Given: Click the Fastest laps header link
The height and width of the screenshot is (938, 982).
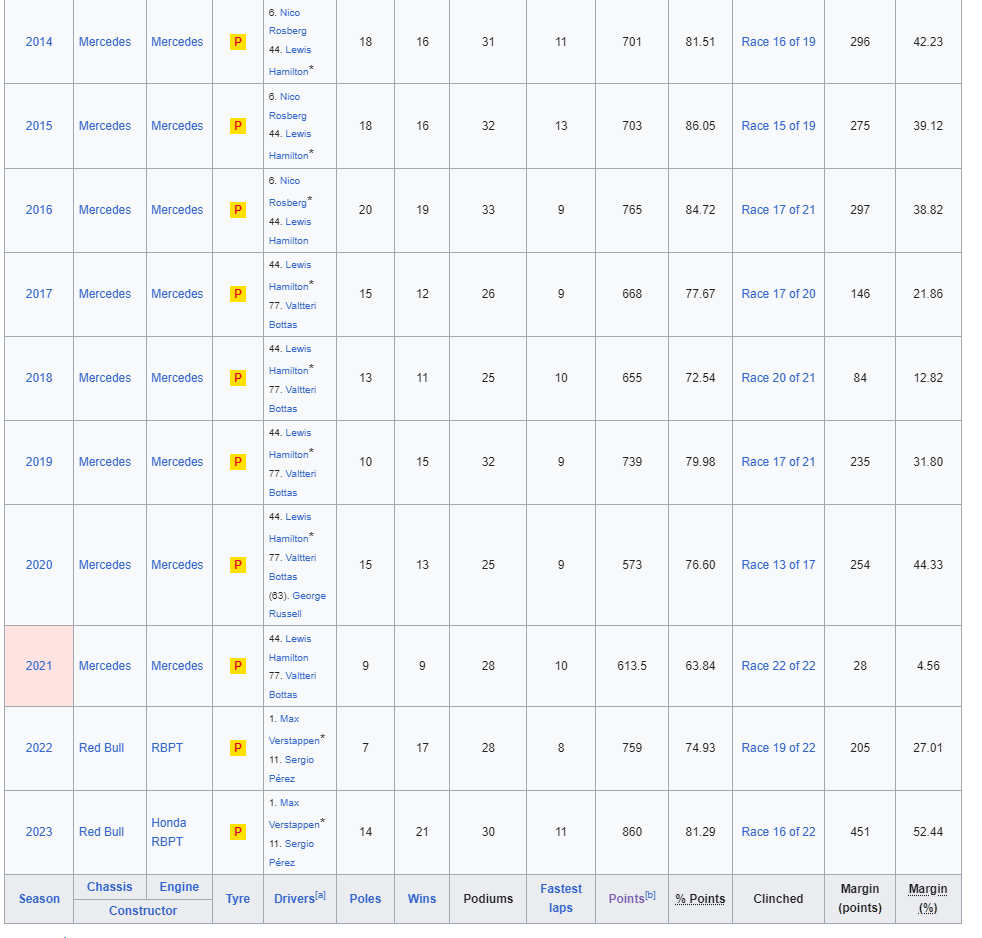Looking at the screenshot, I should pos(561,898).
